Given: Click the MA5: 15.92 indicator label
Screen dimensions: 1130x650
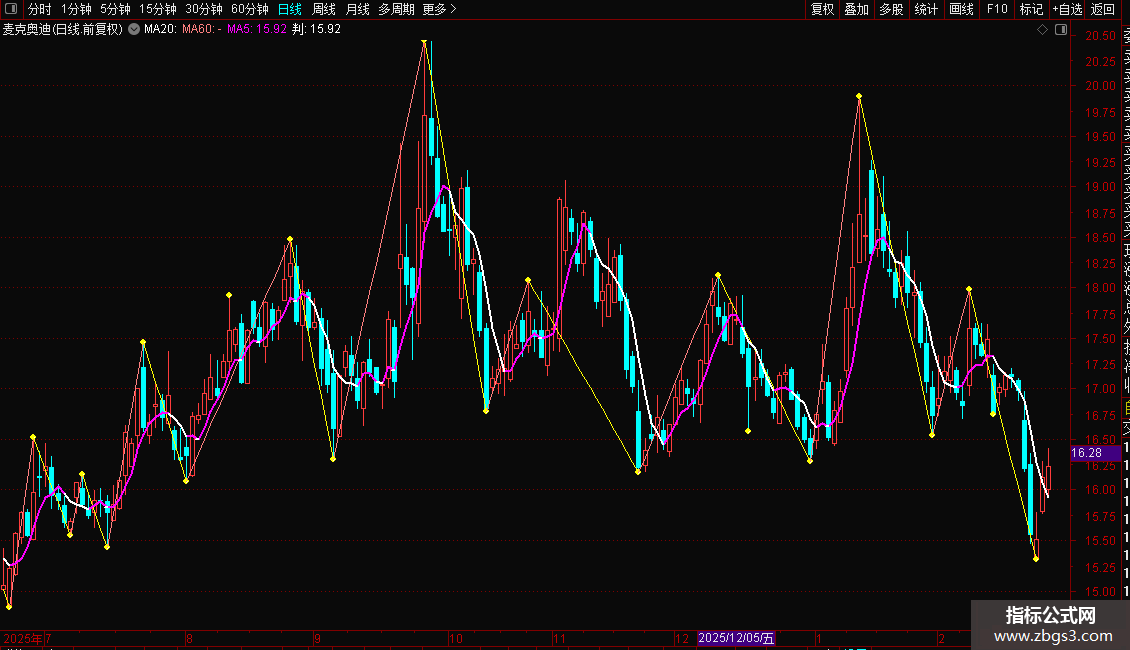Looking at the screenshot, I should pyautogui.click(x=257, y=30).
